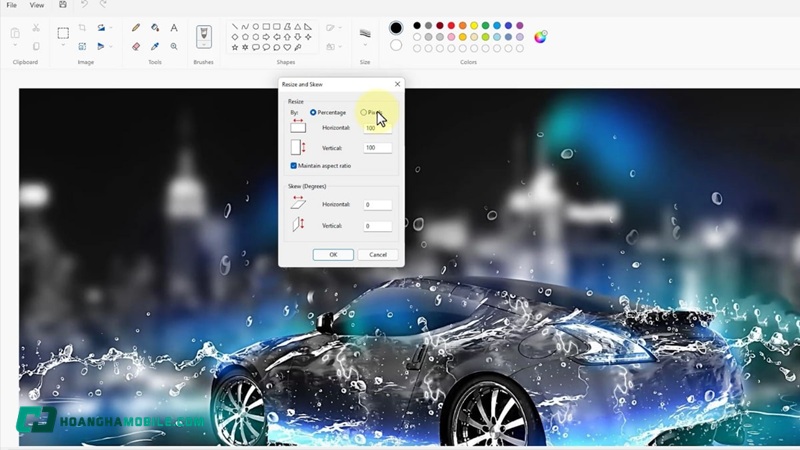Screen dimensions: 800x450
Task: Click the Copy icon in Clipboard group
Action: (36, 46)
